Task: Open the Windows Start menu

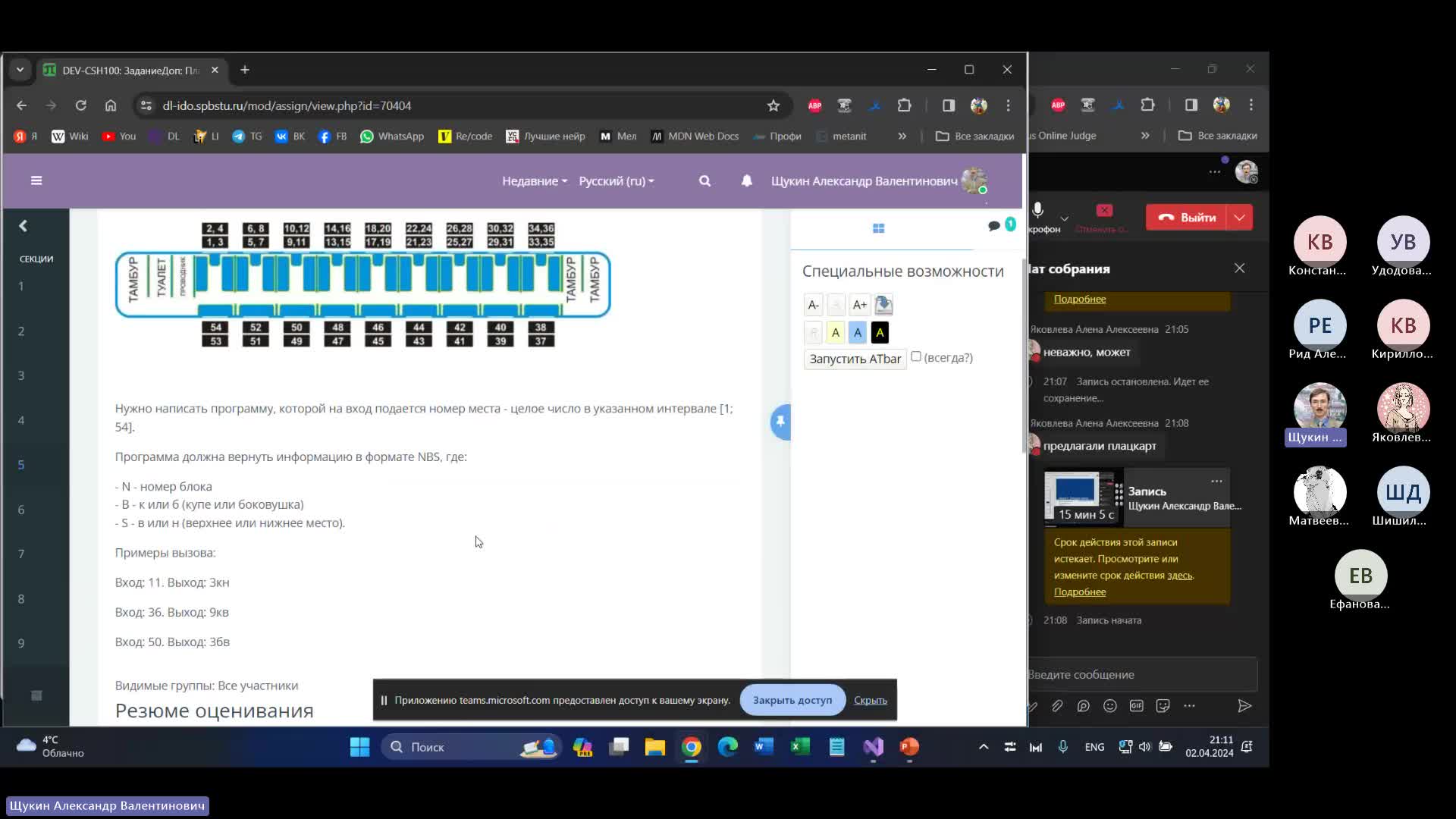Action: 359,747
